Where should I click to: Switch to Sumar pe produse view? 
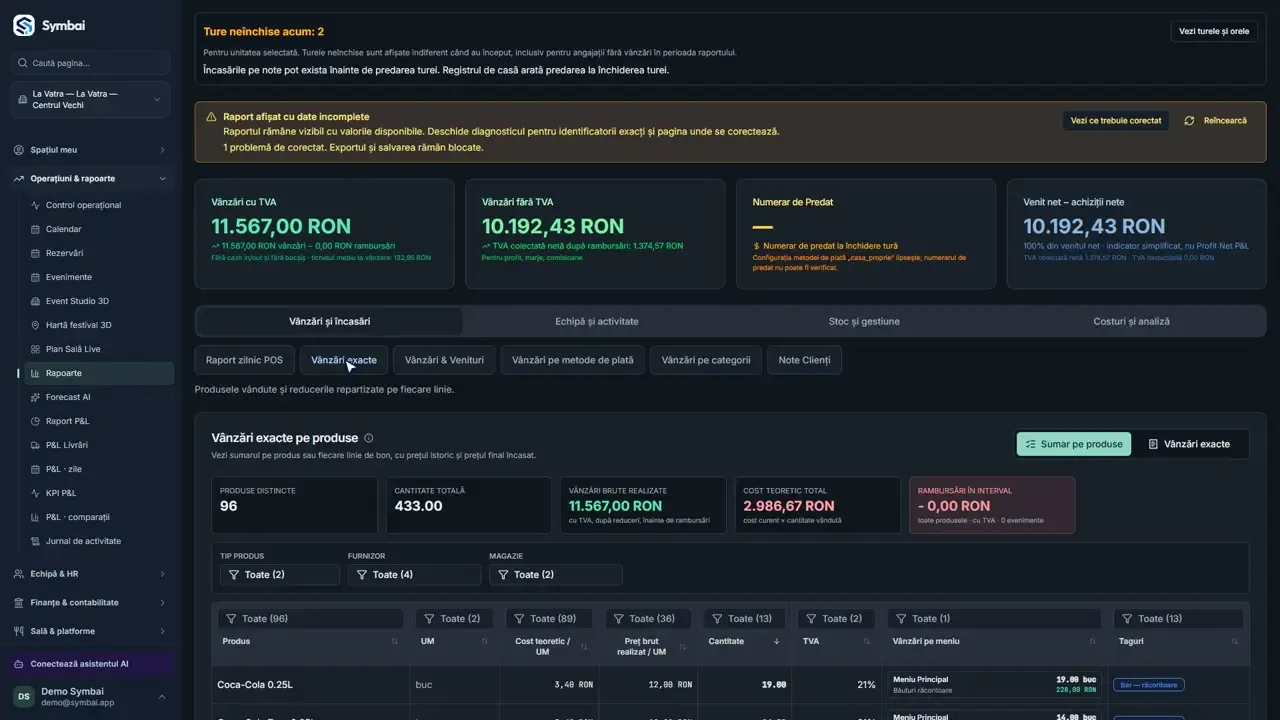1074,444
